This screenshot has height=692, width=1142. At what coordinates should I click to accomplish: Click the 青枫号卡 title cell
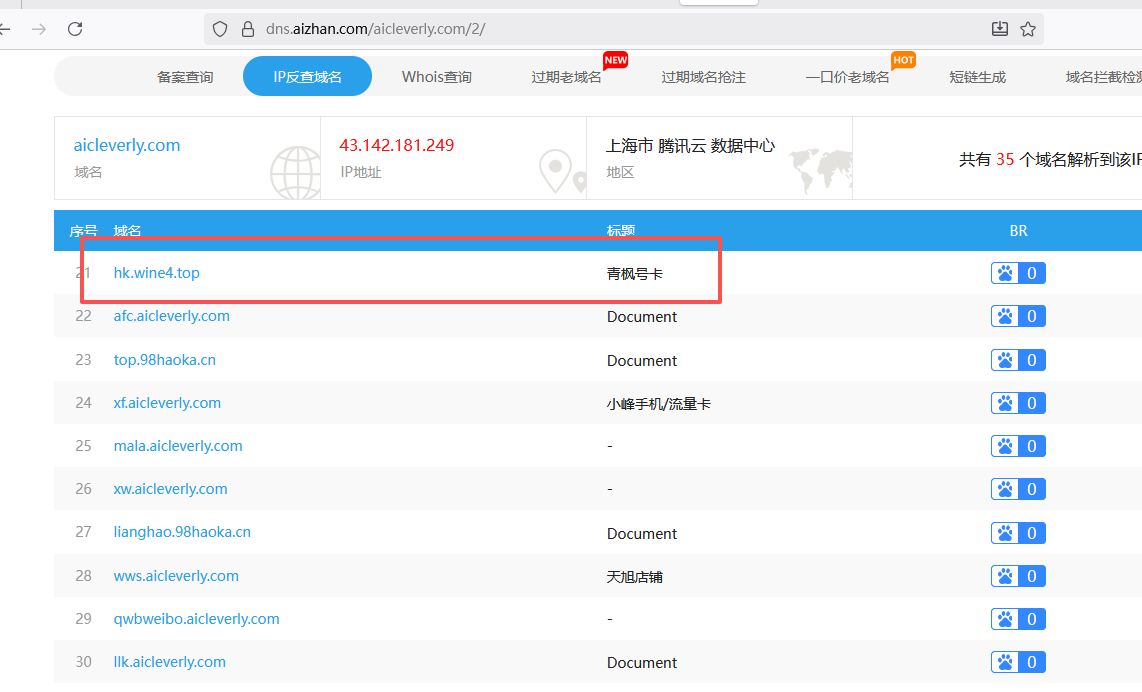coord(635,274)
